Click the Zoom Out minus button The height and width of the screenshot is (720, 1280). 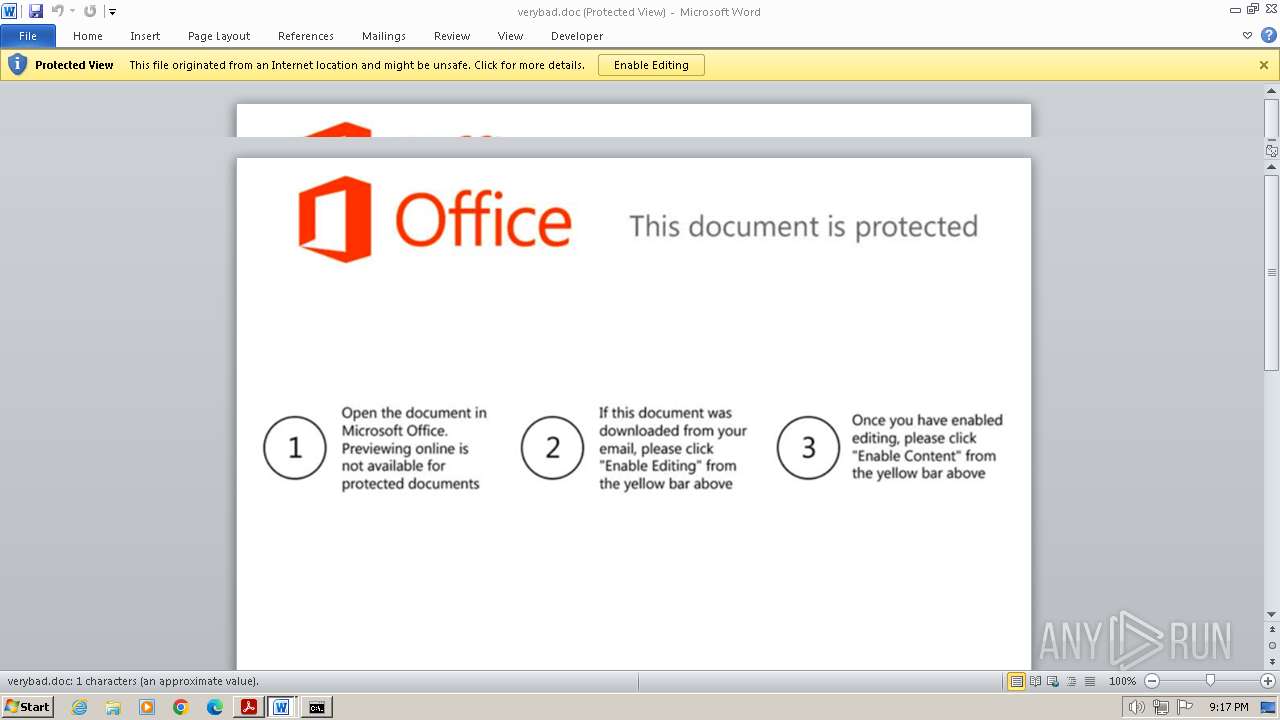tap(1152, 681)
